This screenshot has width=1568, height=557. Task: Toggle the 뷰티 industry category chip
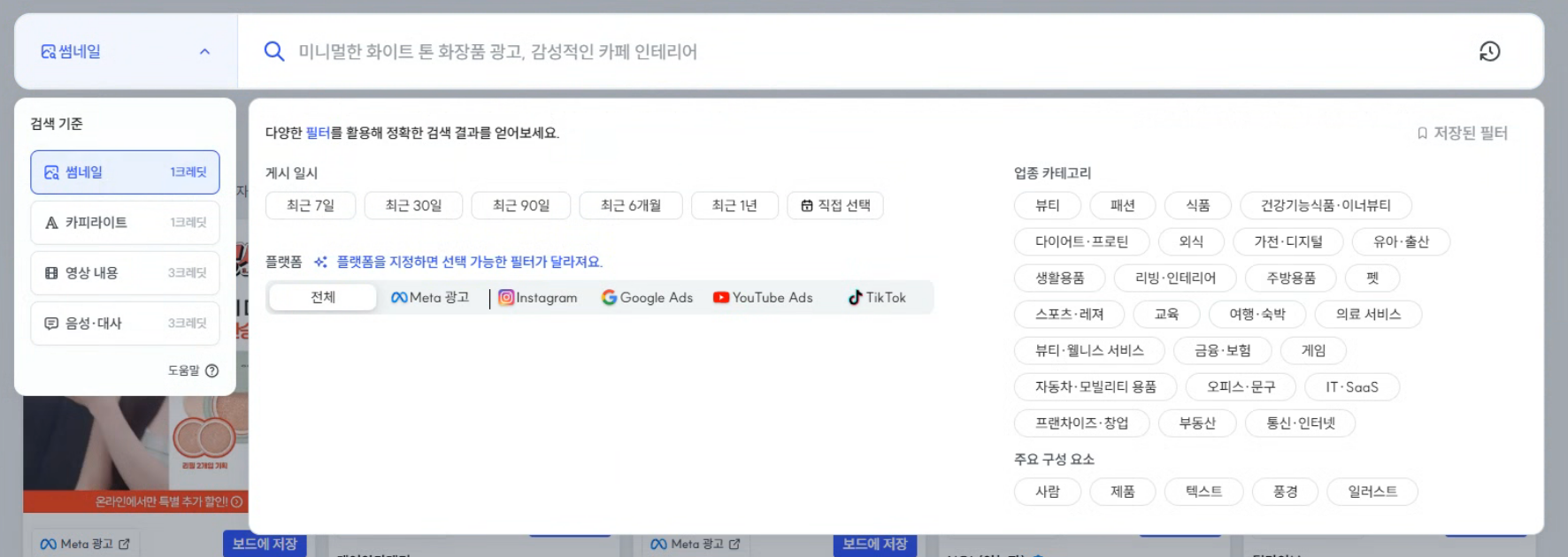coord(1048,205)
